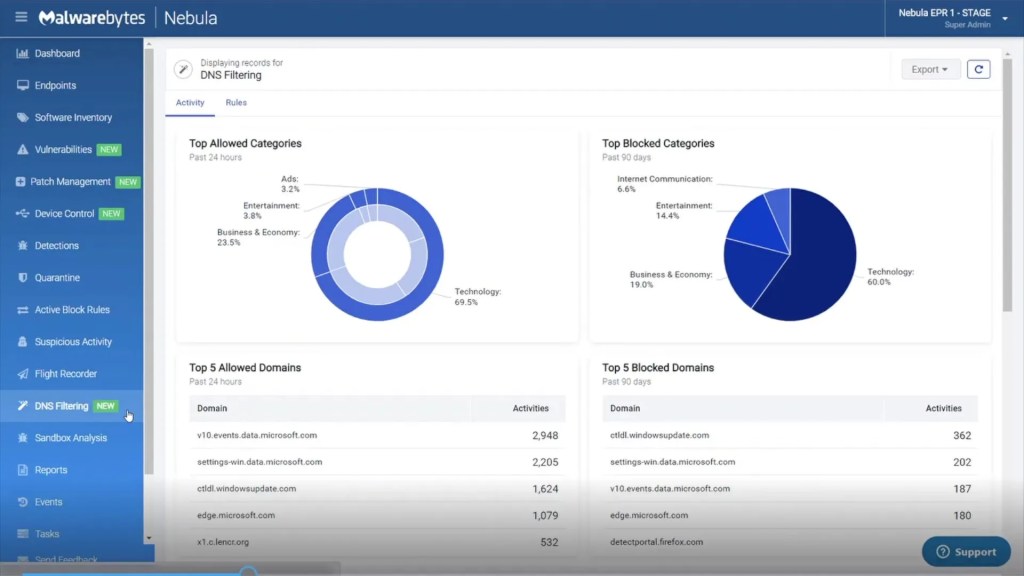Click the Endpoints monitor icon
Image resolution: width=1024 pixels, height=576 pixels.
click(x=22, y=86)
